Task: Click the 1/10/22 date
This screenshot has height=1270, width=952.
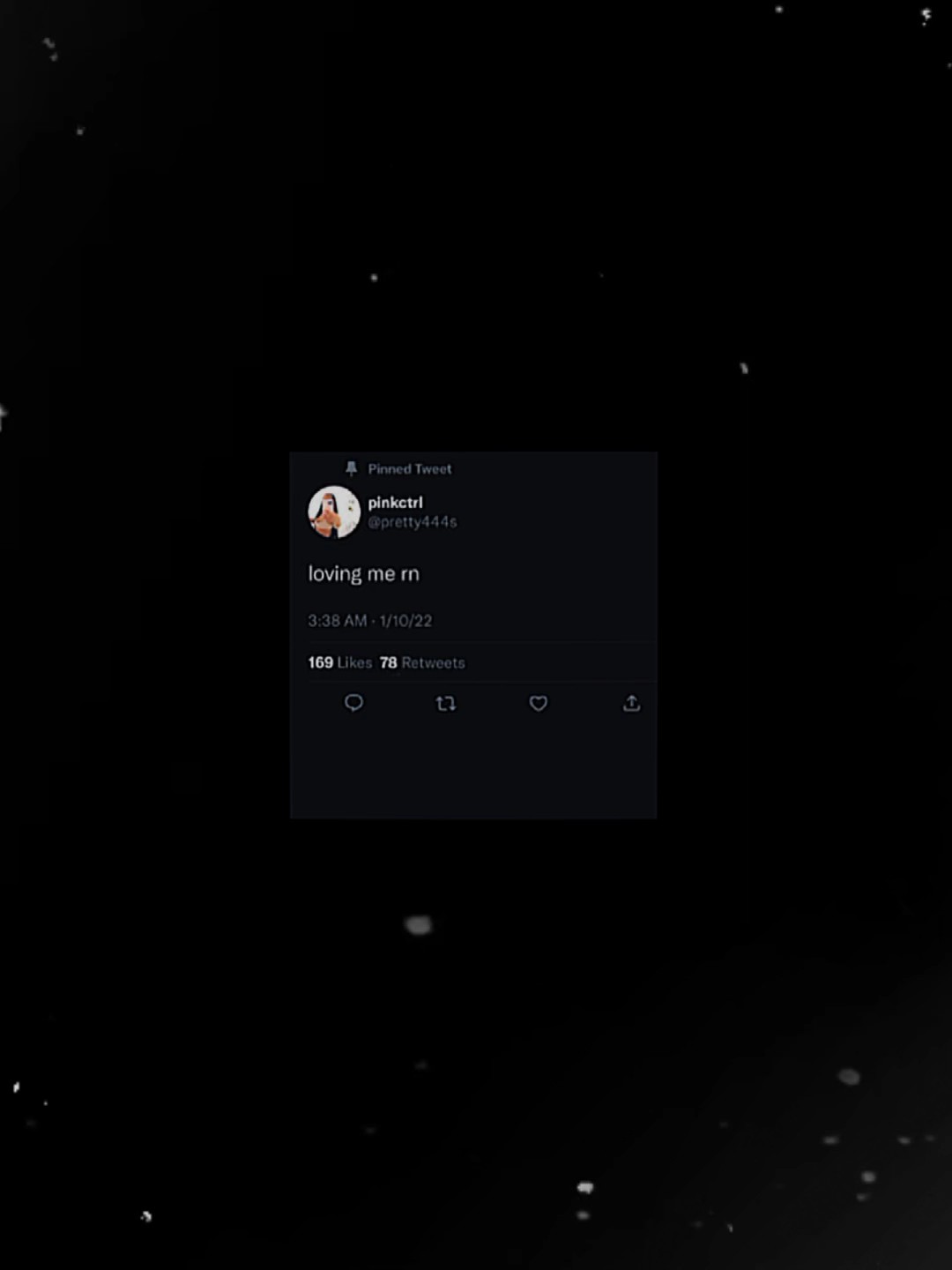Action: [x=405, y=621]
